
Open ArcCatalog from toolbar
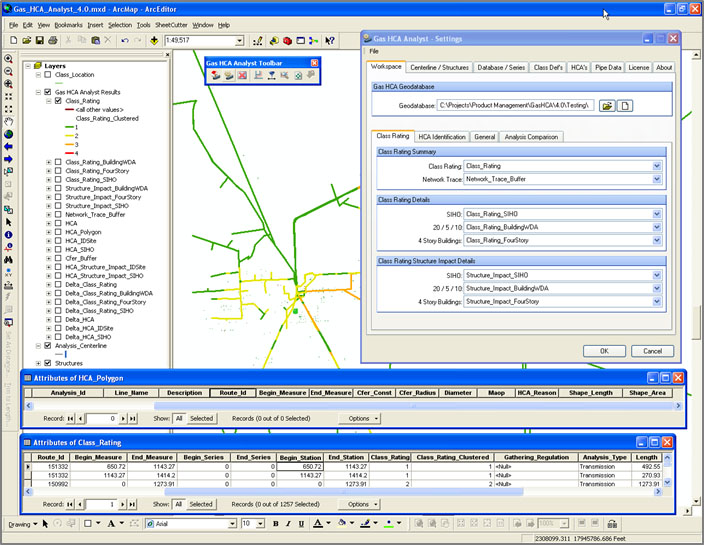[x=274, y=41]
